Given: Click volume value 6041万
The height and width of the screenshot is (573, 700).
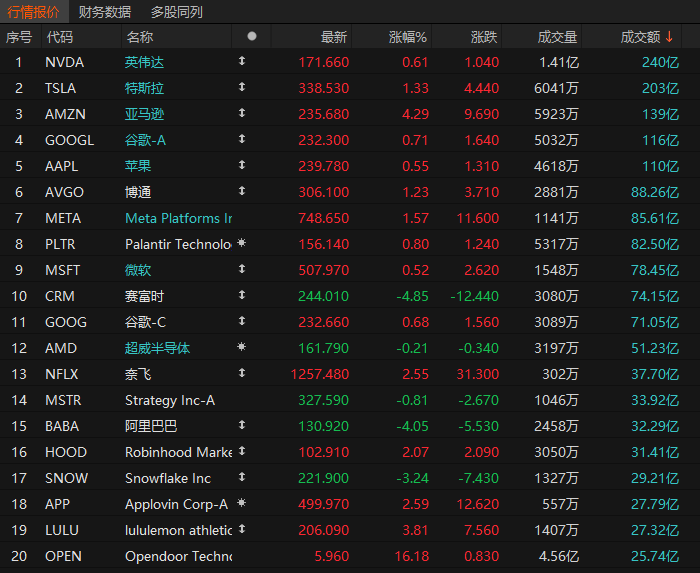Looking at the screenshot, I should coord(557,88).
